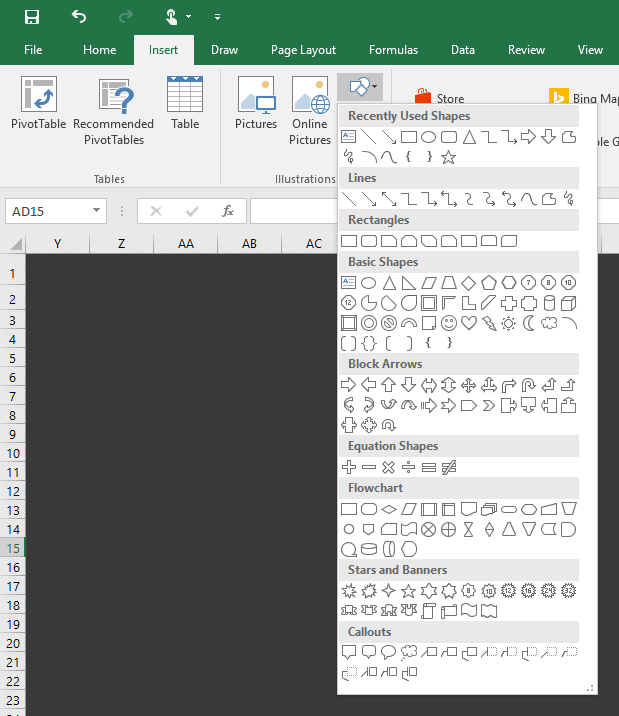The image size is (619, 716).
Task: Select the column AA header
Action: [185, 244]
